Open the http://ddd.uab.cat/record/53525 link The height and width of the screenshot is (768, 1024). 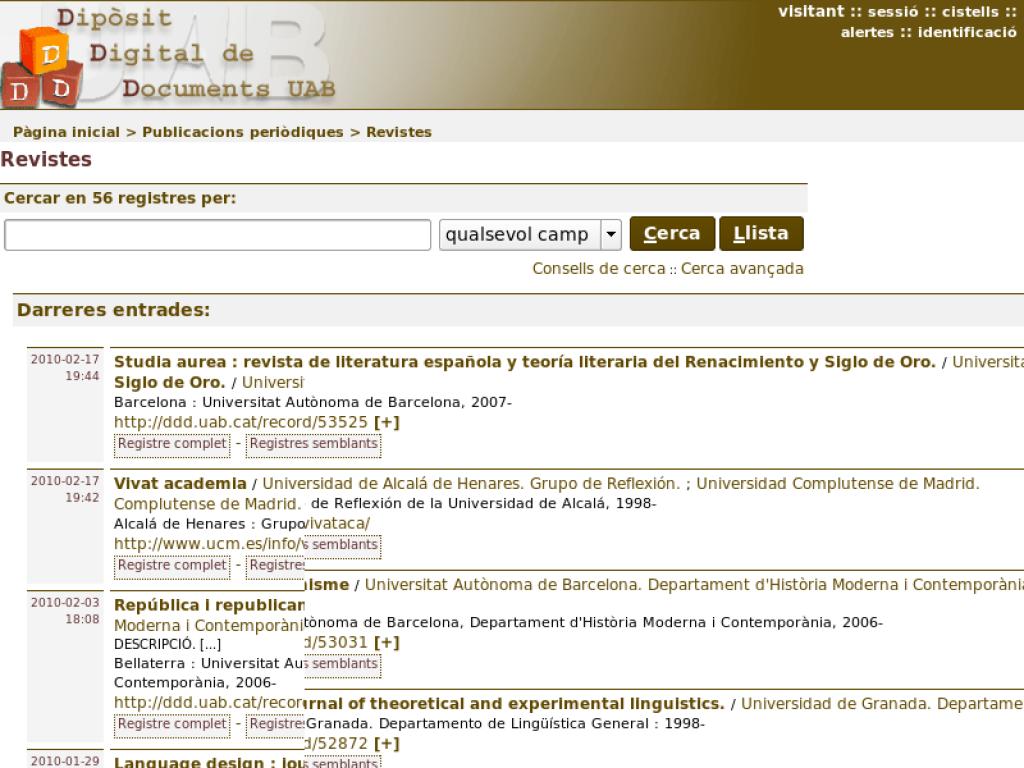point(240,422)
